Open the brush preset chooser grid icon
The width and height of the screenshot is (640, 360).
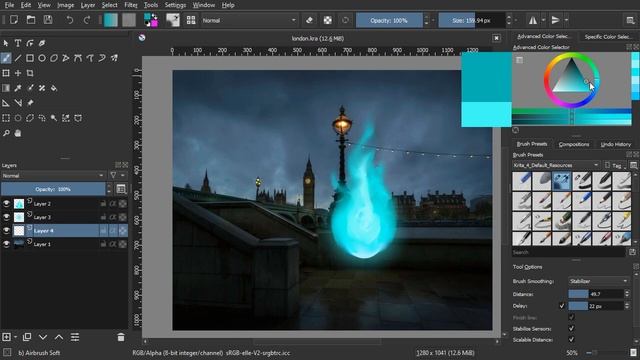coord(191,20)
